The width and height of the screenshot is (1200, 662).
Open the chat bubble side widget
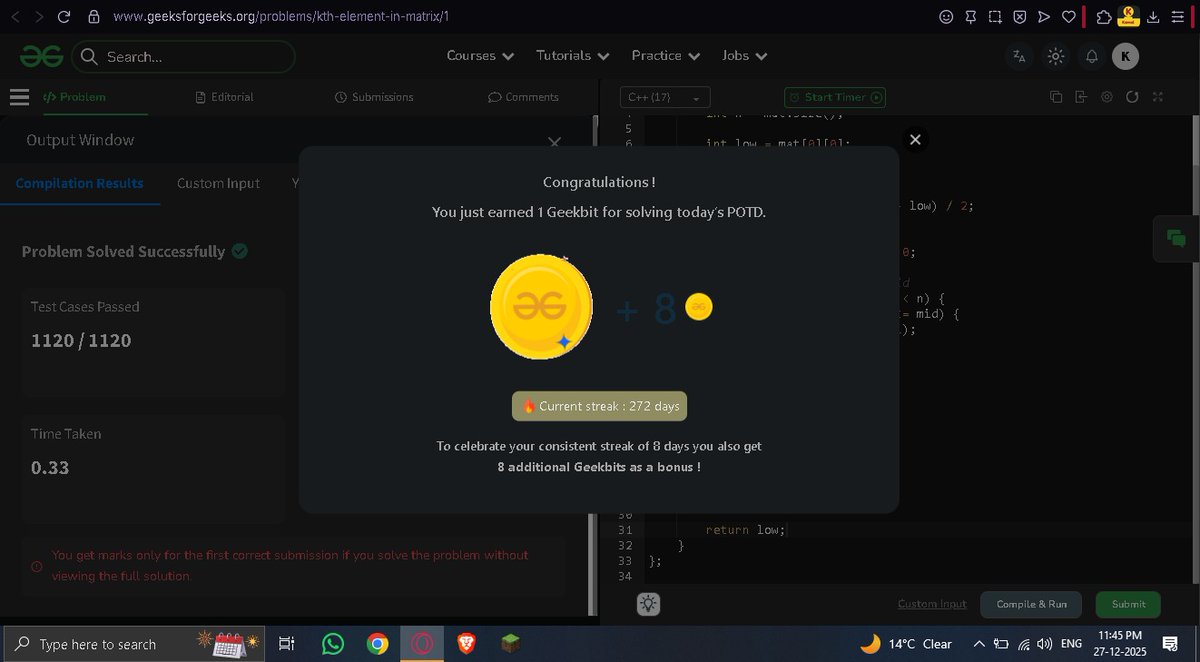pos(1176,239)
